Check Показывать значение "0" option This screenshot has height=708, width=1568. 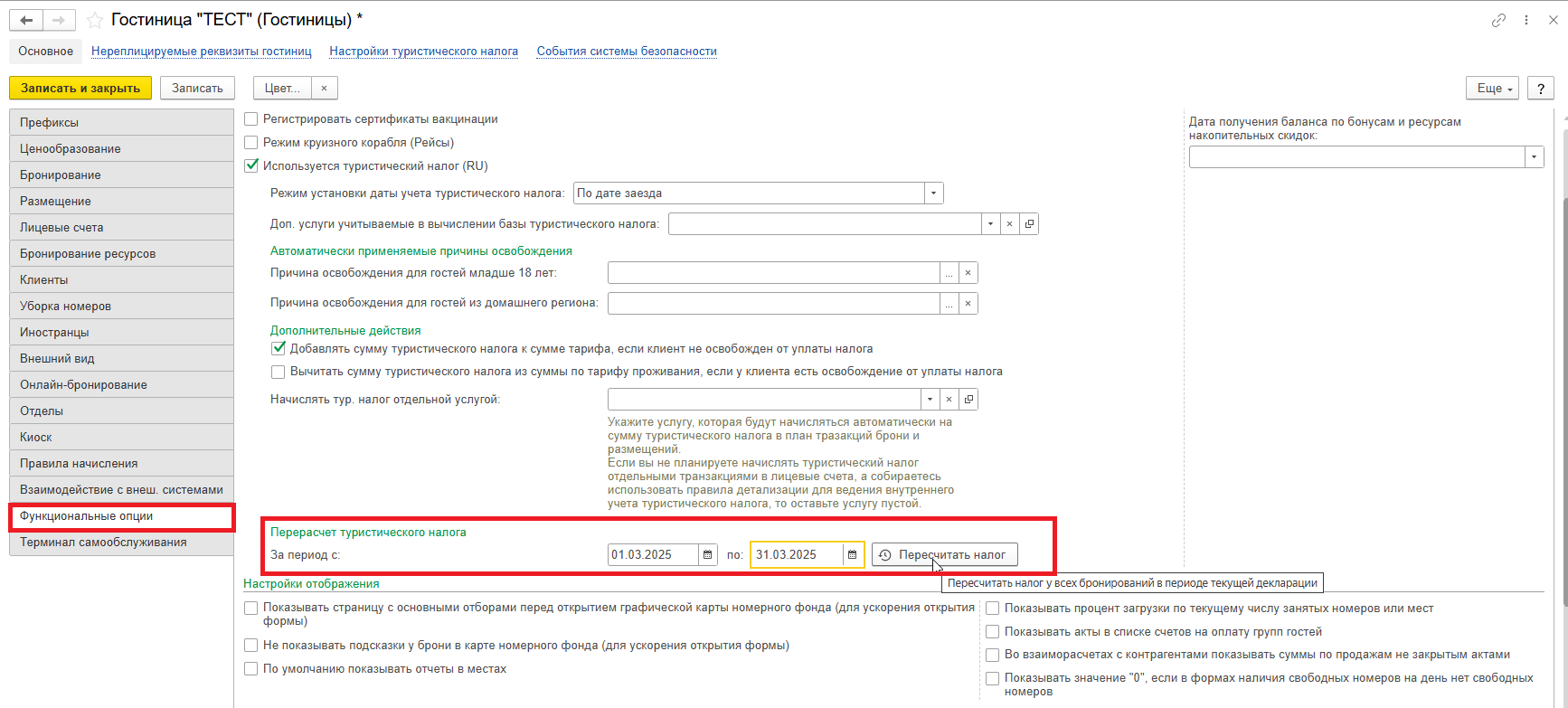tap(993, 678)
